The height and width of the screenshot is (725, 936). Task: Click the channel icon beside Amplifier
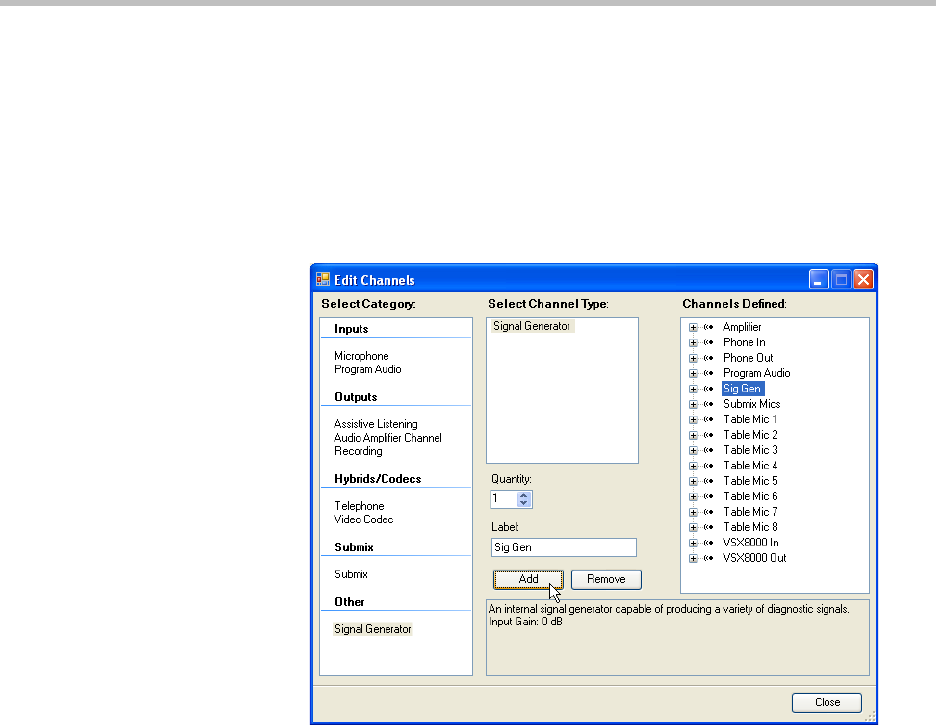[708, 328]
